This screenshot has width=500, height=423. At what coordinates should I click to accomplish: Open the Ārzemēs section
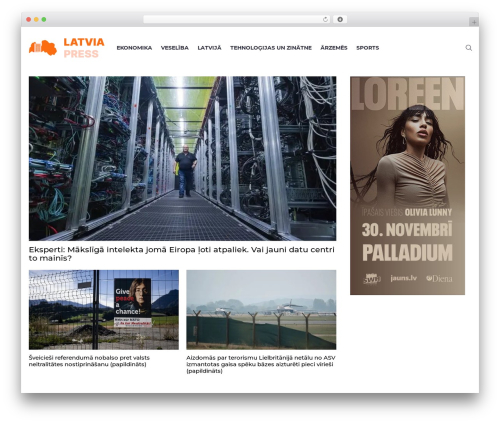point(334,48)
